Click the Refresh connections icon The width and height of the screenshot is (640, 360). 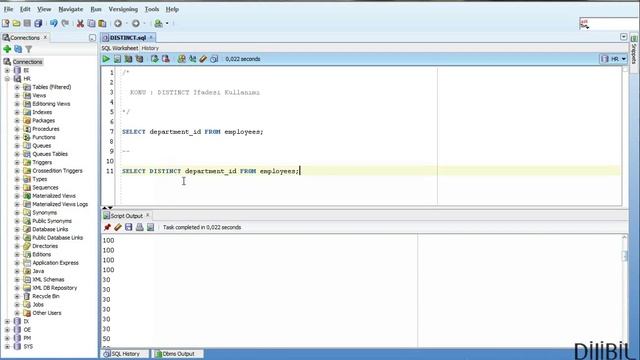tap(18, 49)
